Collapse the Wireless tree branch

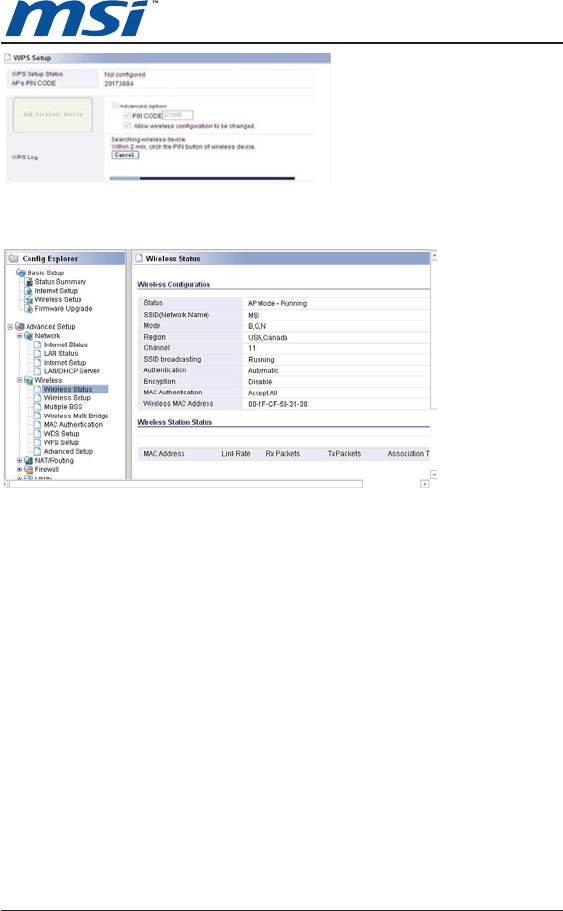19,381
